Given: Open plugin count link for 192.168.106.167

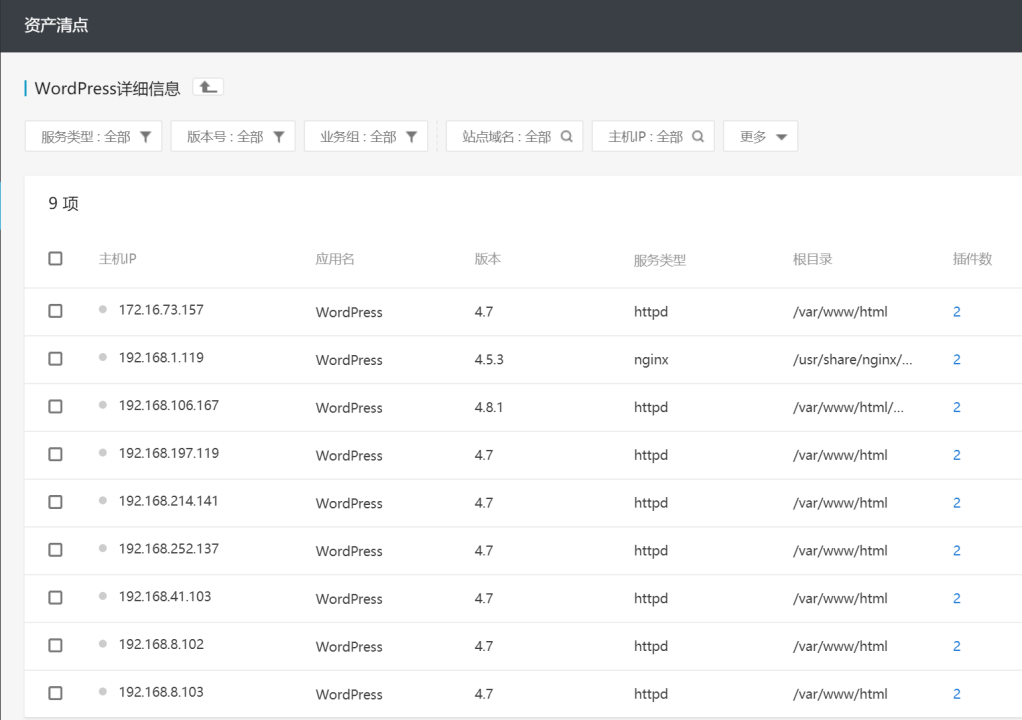Looking at the screenshot, I should [956, 407].
